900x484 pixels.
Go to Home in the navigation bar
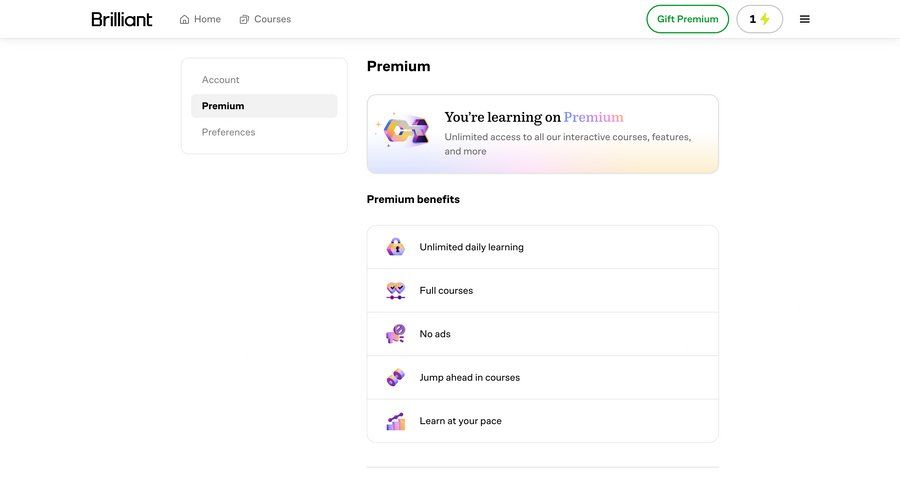point(207,19)
